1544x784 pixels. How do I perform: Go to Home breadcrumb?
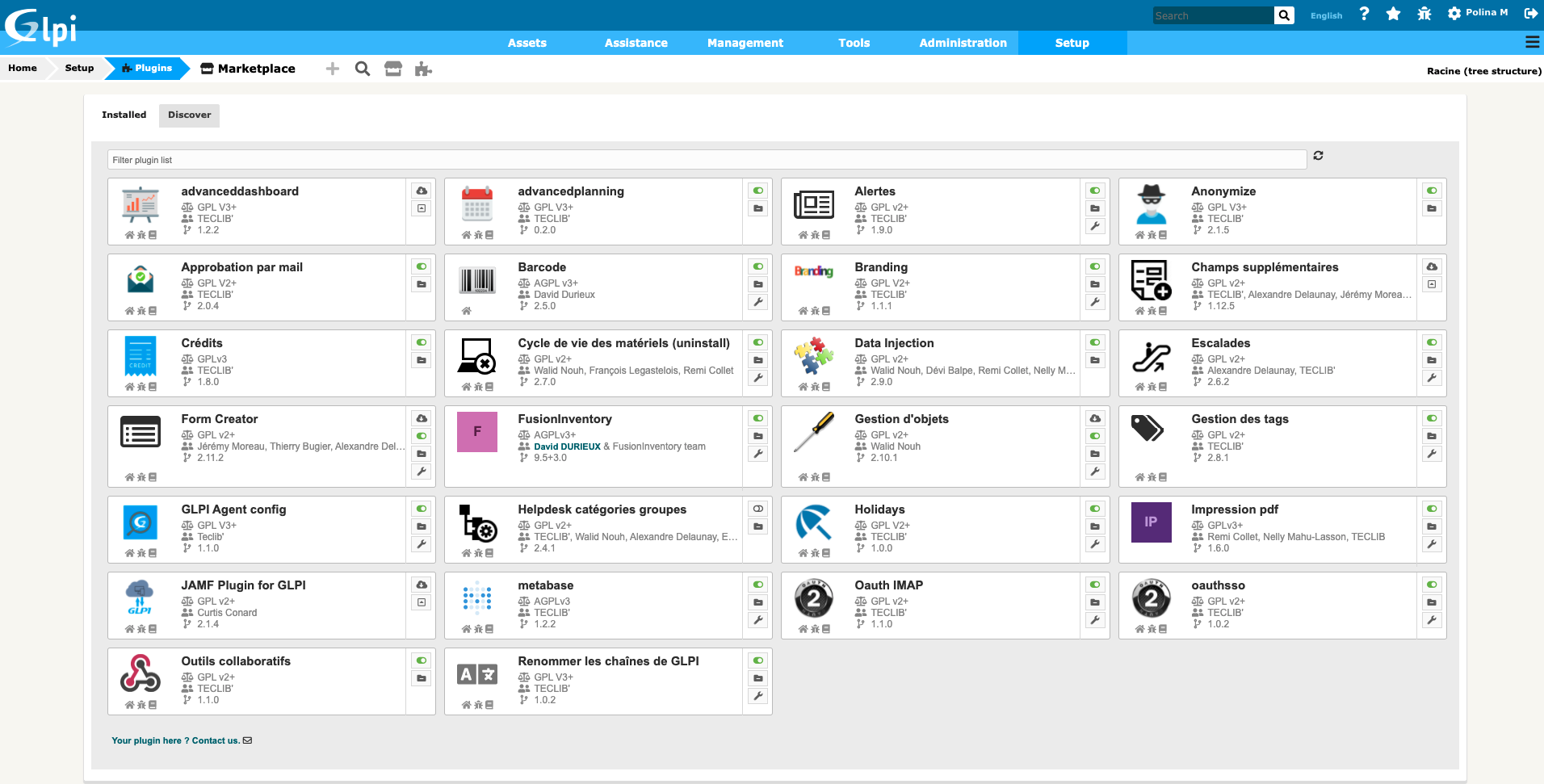click(x=23, y=68)
